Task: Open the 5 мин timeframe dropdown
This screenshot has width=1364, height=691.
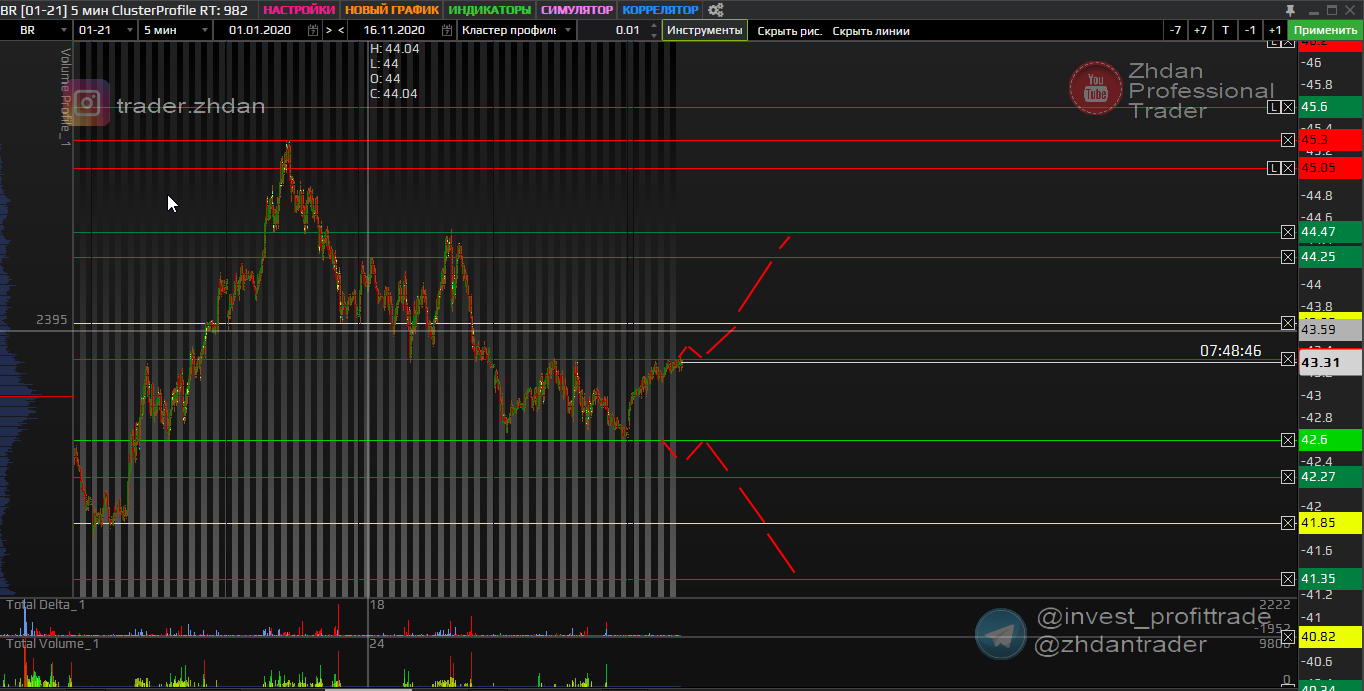Action: tap(176, 30)
